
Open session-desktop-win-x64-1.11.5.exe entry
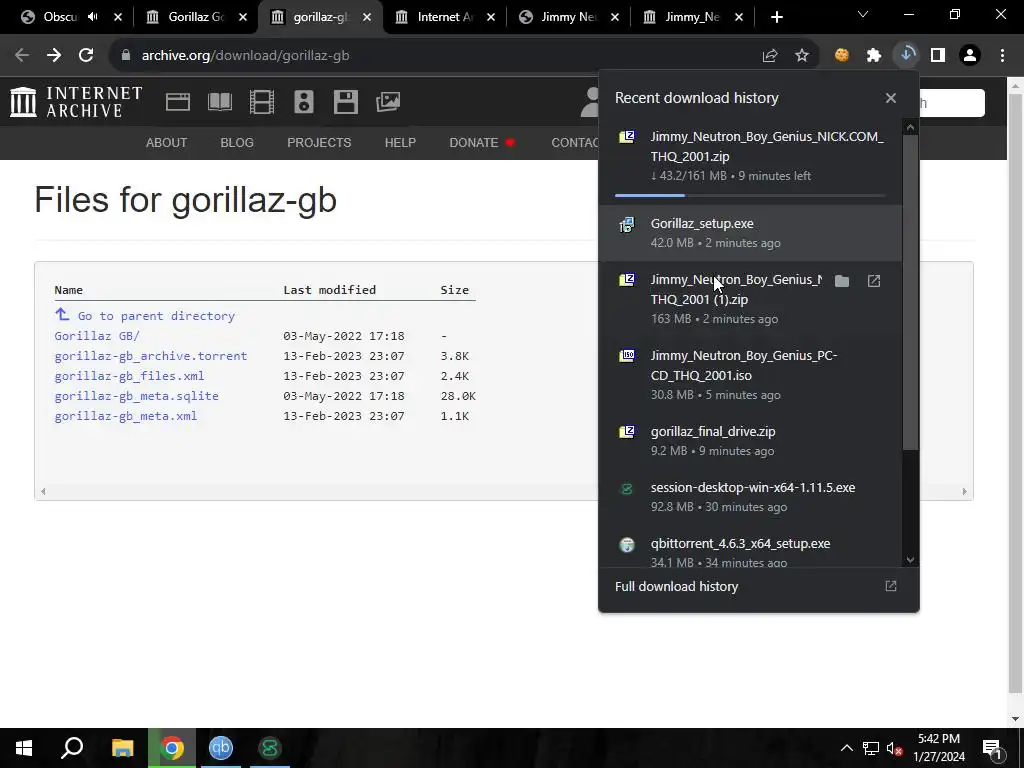tap(750, 497)
